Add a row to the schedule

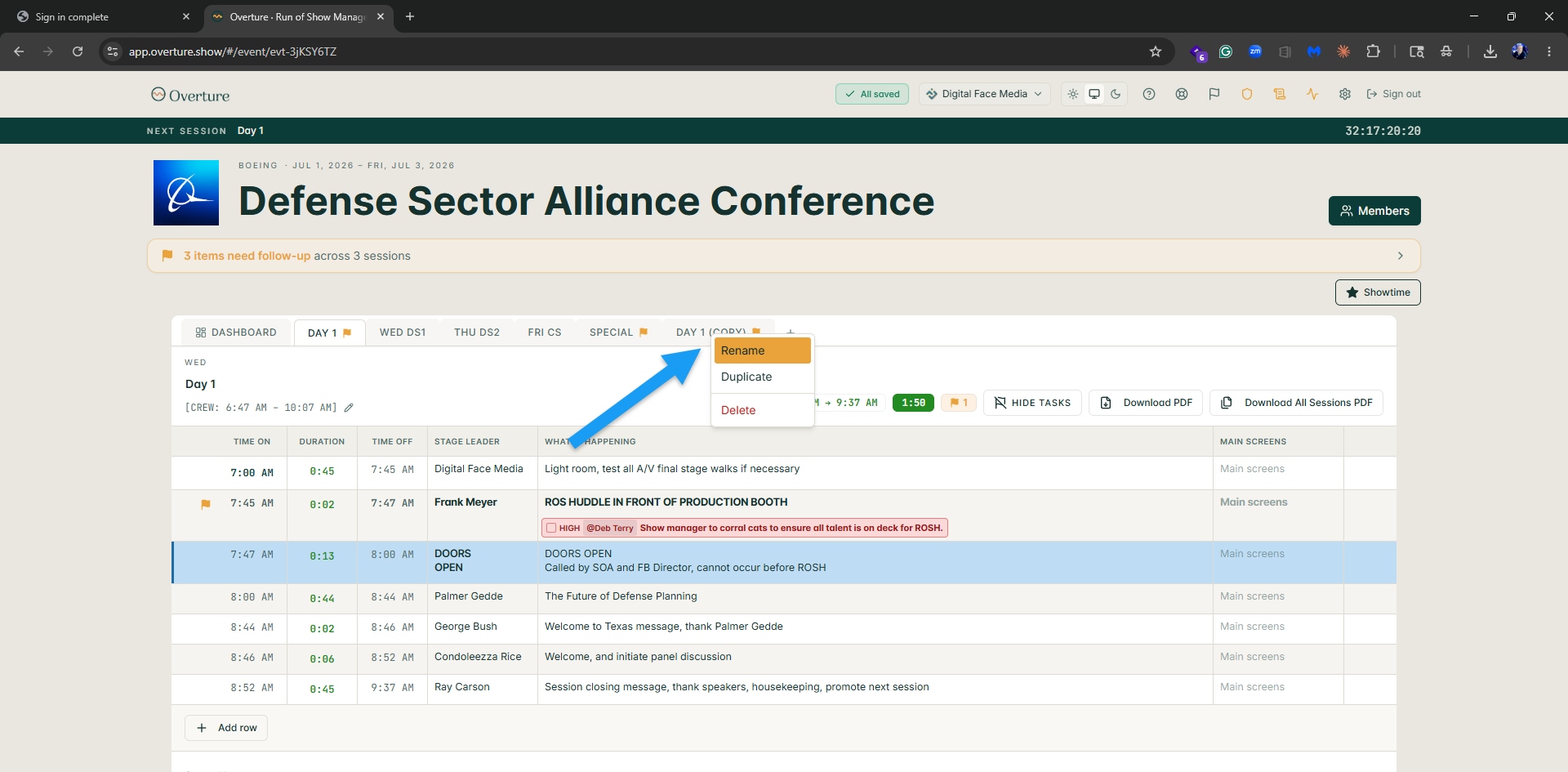point(226,728)
